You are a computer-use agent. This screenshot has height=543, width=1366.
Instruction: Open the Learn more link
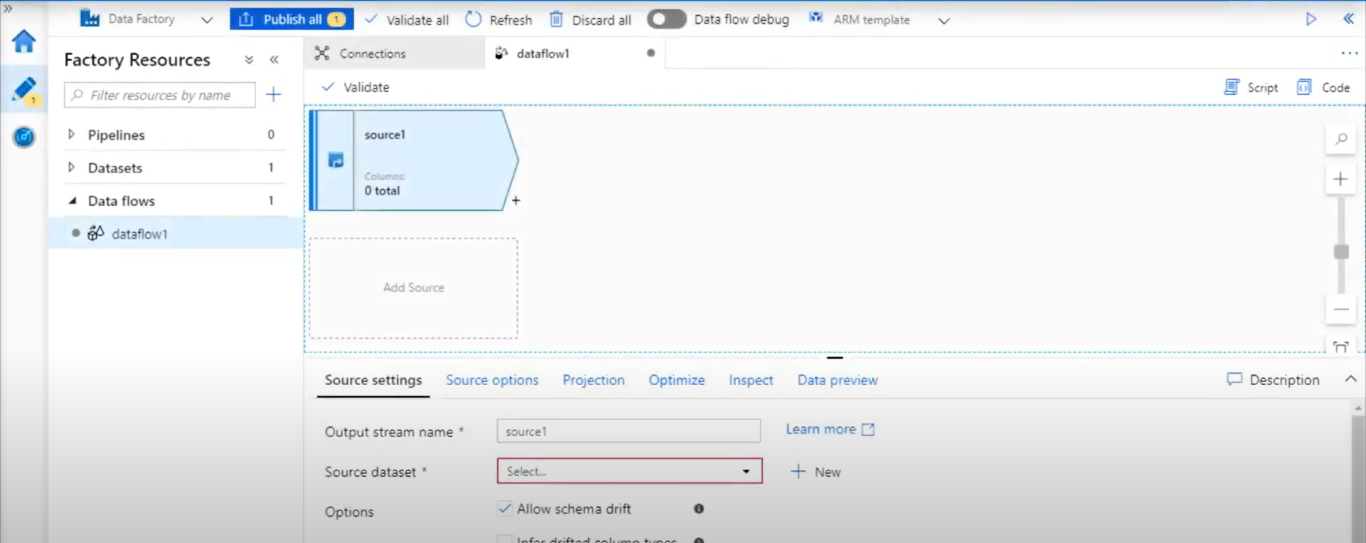click(x=830, y=429)
